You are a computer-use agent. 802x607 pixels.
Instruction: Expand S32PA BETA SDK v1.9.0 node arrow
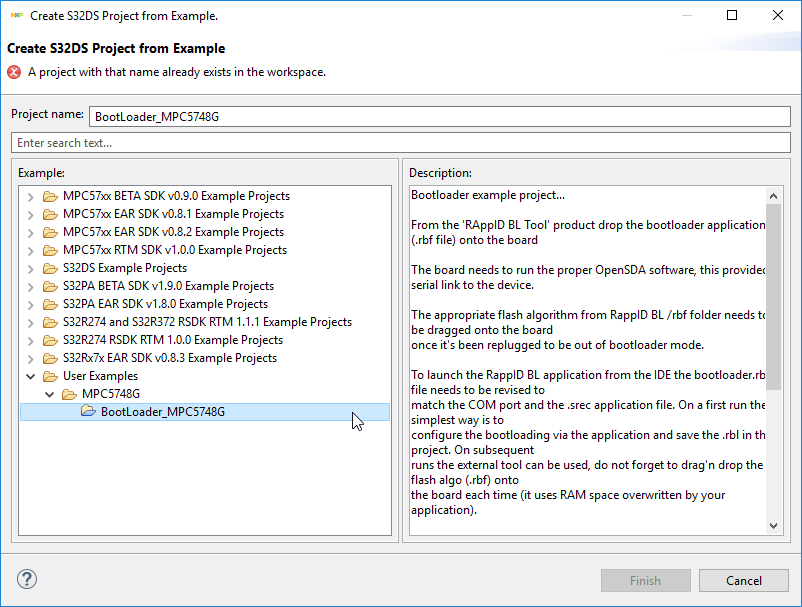point(31,286)
